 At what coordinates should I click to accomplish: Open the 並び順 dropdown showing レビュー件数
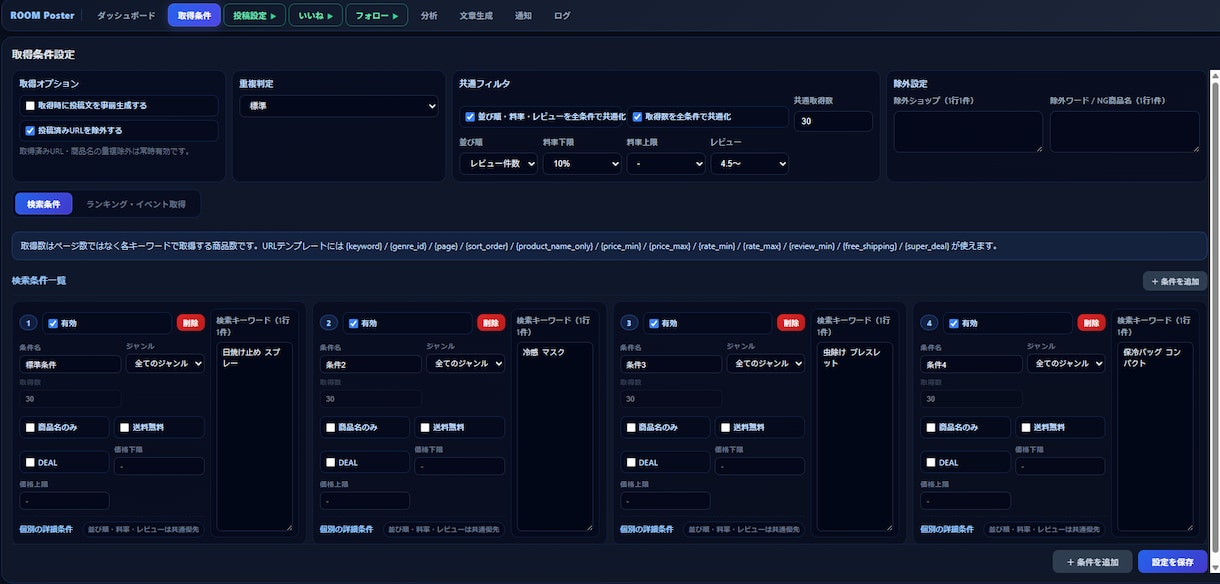498,163
